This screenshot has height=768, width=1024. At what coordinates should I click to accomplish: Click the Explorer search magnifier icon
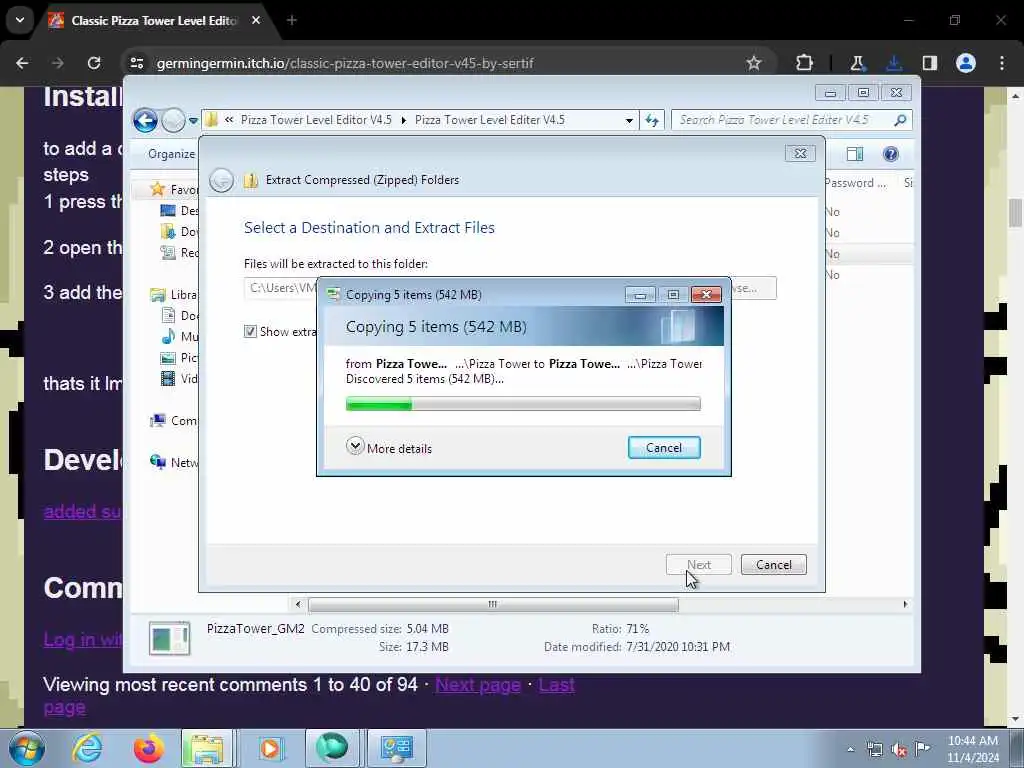point(900,120)
